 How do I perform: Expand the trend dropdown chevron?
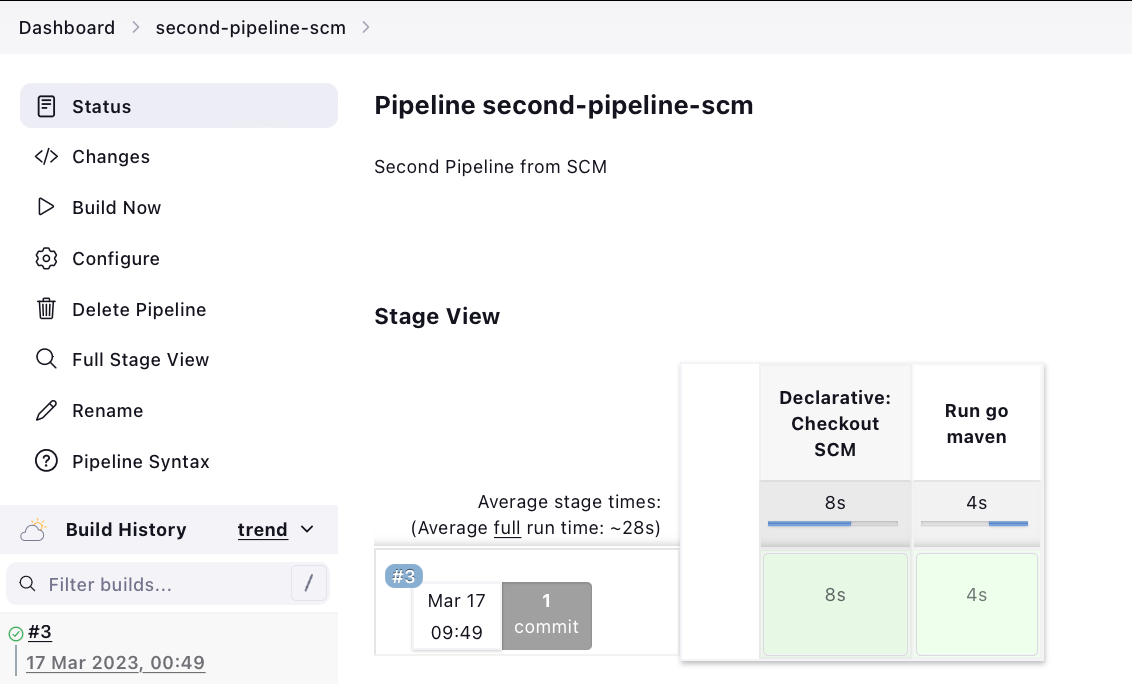(x=306, y=530)
